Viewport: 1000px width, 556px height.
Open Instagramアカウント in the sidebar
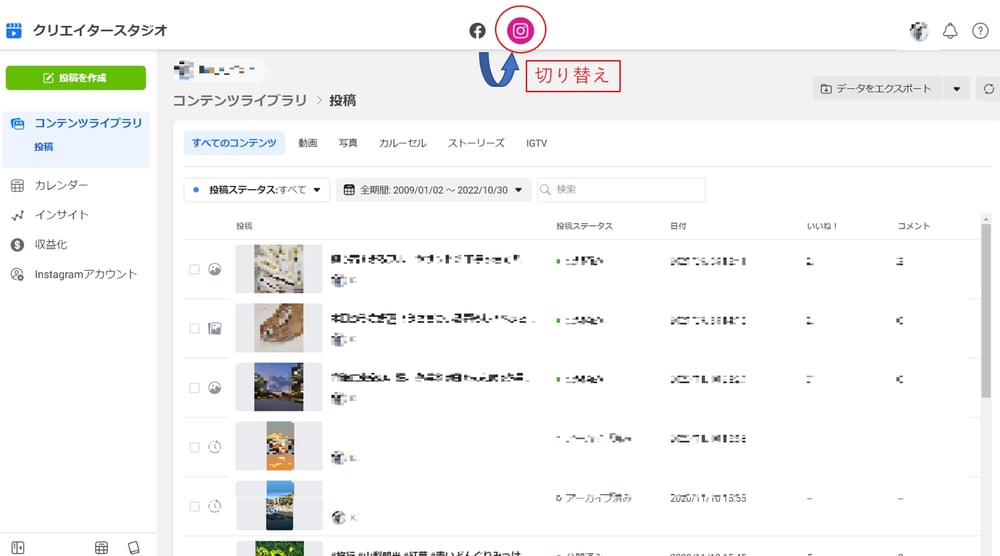click(85, 275)
